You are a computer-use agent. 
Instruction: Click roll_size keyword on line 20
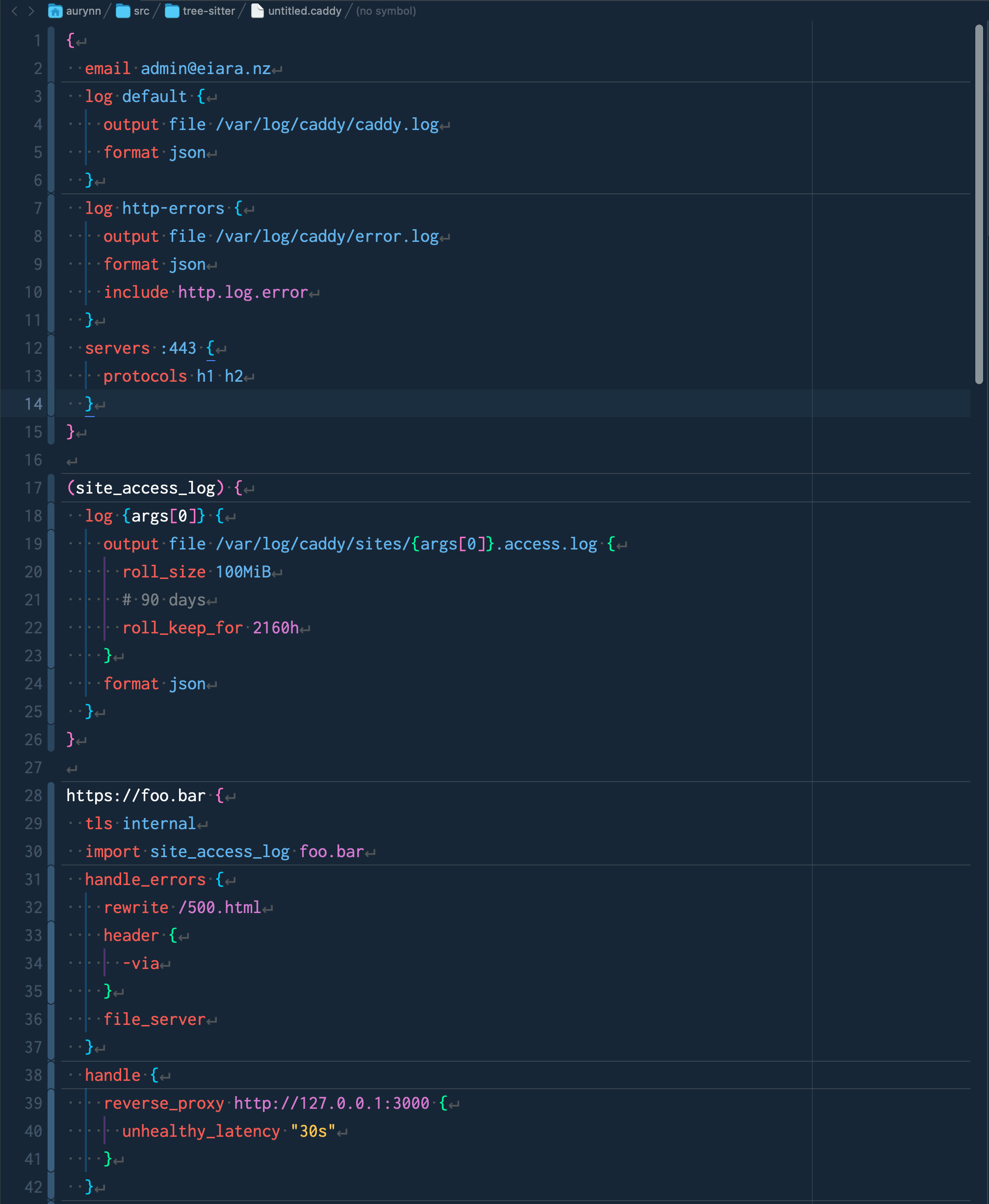164,572
